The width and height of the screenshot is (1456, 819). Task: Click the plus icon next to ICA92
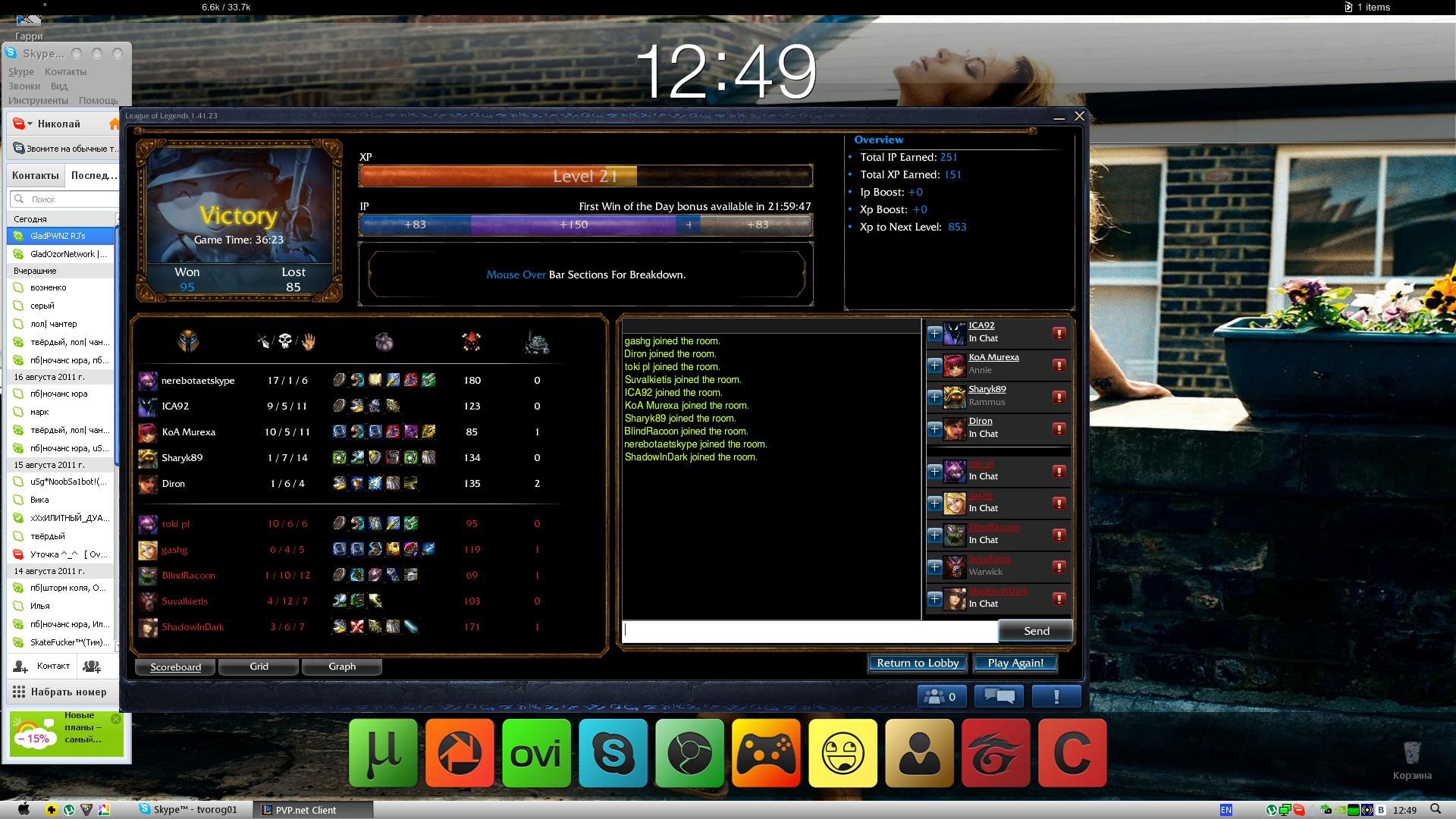(x=934, y=333)
